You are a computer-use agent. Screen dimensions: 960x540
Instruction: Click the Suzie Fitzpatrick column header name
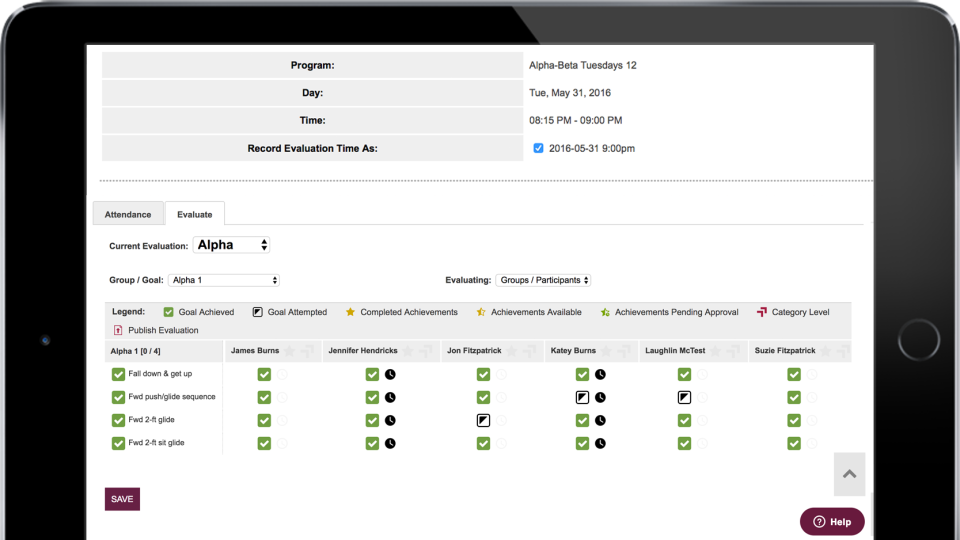click(x=785, y=351)
